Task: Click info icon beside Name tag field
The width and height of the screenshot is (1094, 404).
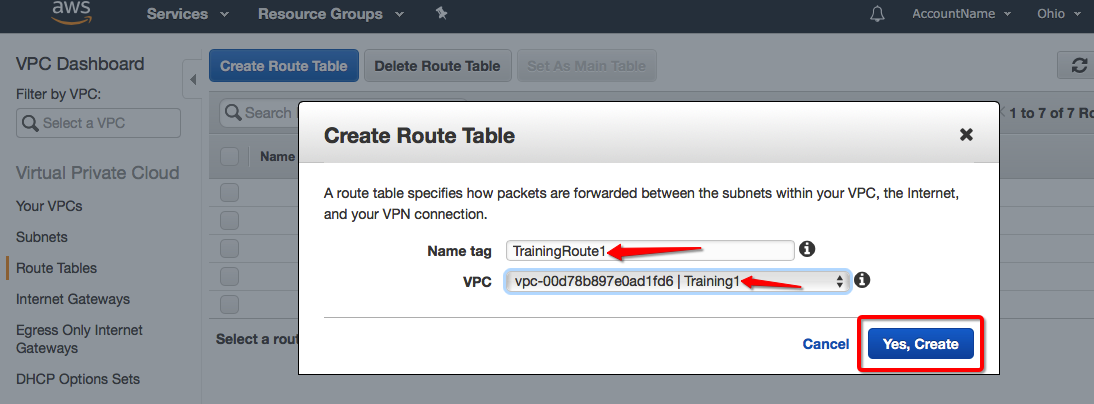Action: click(808, 248)
